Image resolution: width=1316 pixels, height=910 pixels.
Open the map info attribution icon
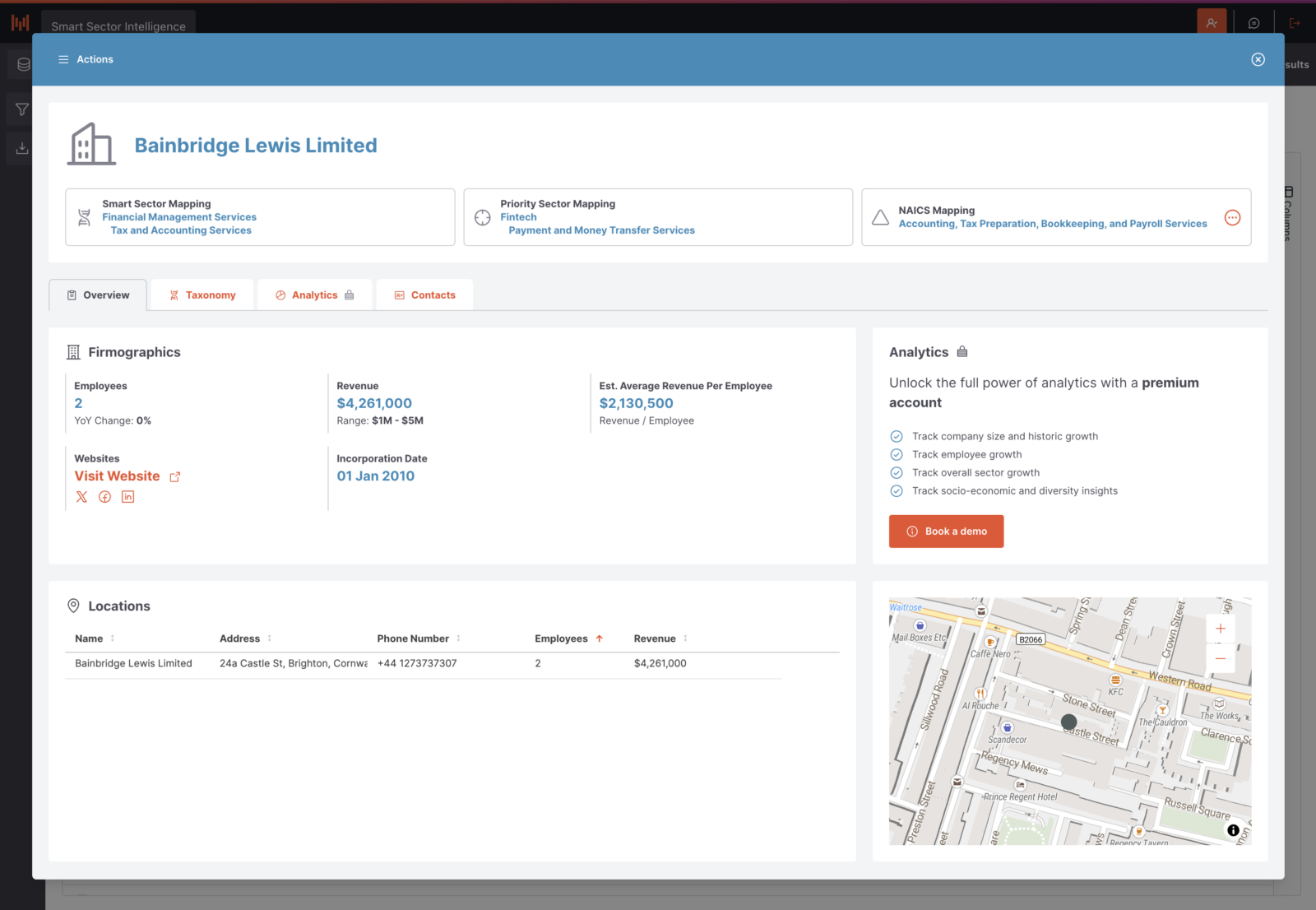pyautogui.click(x=1233, y=830)
